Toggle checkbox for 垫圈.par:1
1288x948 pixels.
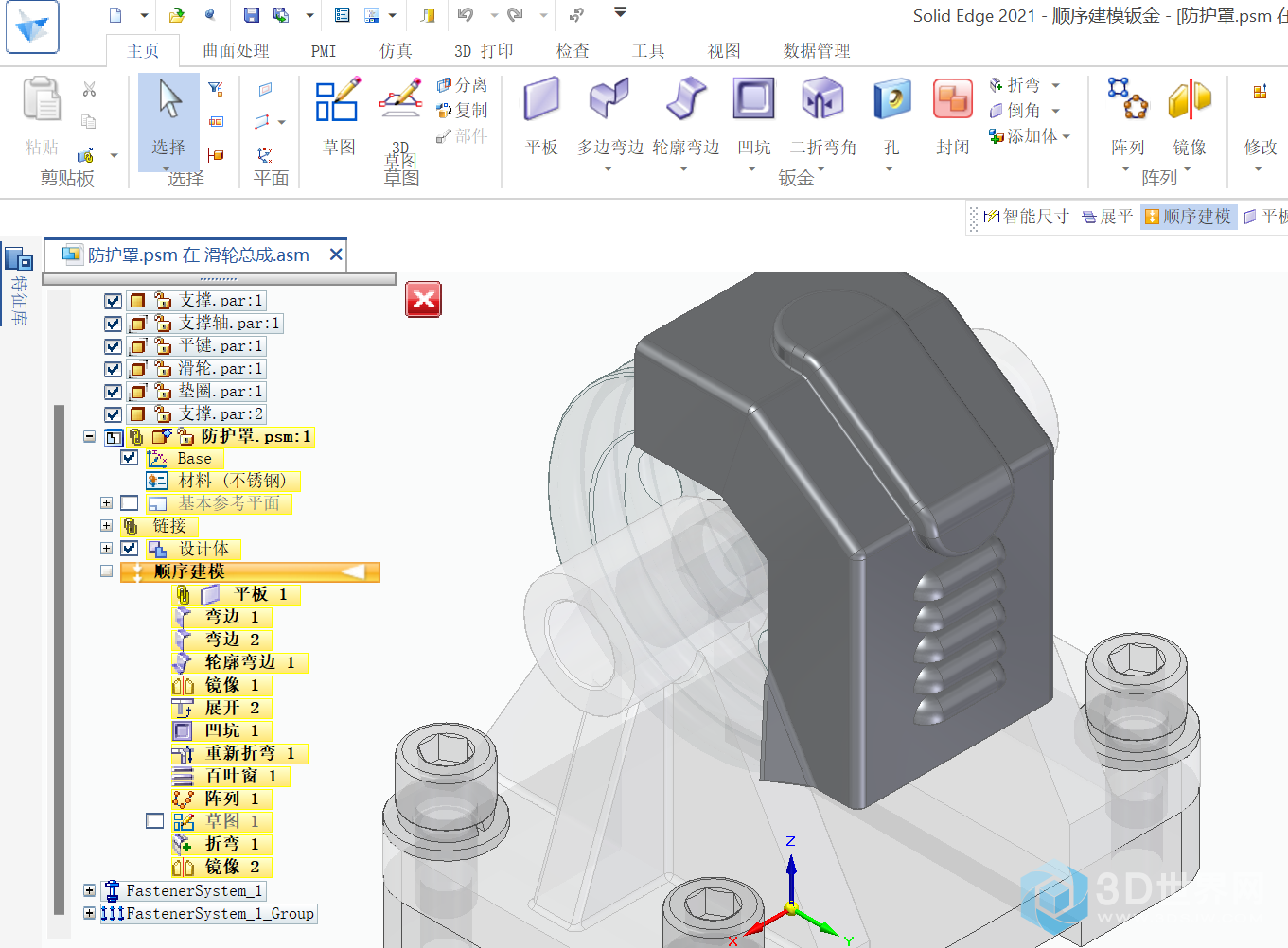[x=113, y=392]
